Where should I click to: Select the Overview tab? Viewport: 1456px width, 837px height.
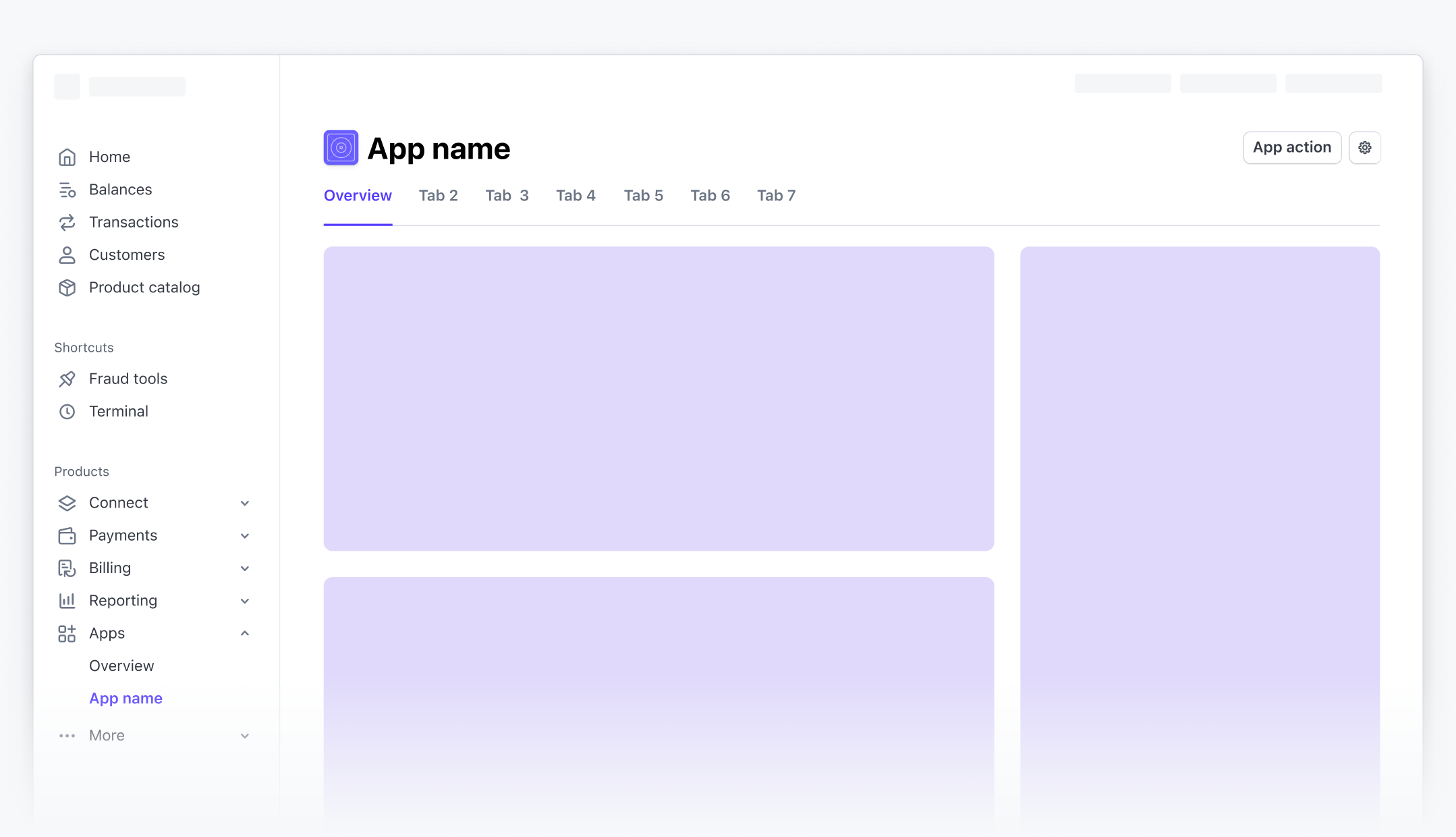tap(358, 196)
